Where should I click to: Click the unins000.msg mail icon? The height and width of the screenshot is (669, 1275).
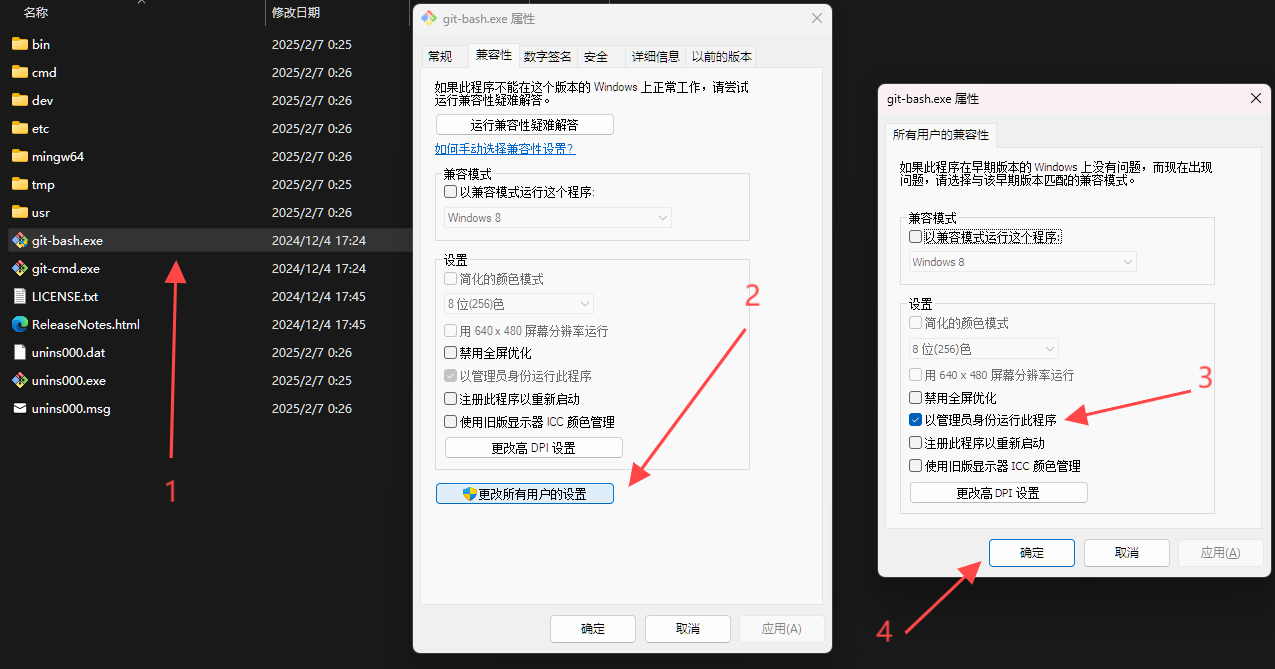18,408
